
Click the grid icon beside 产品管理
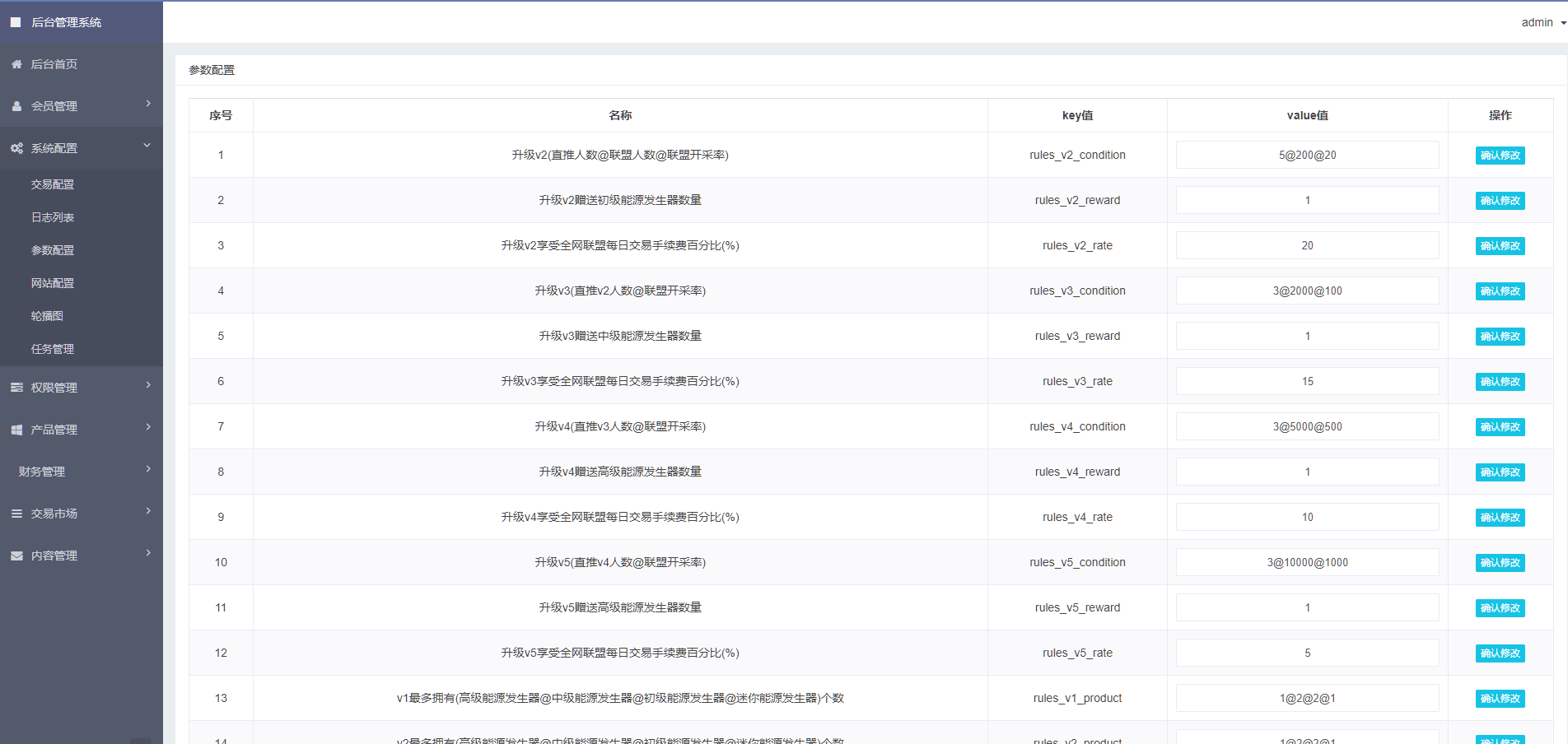pos(16,430)
